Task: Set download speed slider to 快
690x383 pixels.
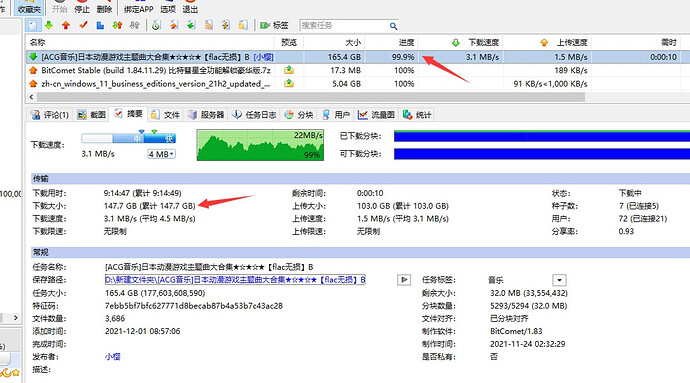Action: click(169, 138)
